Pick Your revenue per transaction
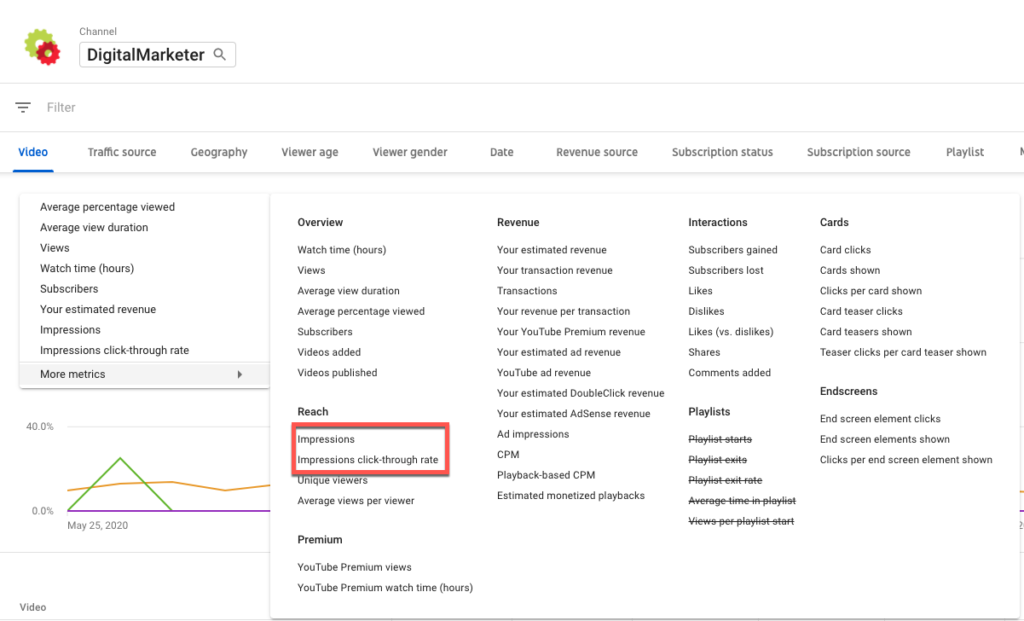This screenshot has height=621, width=1024. pos(564,311)
